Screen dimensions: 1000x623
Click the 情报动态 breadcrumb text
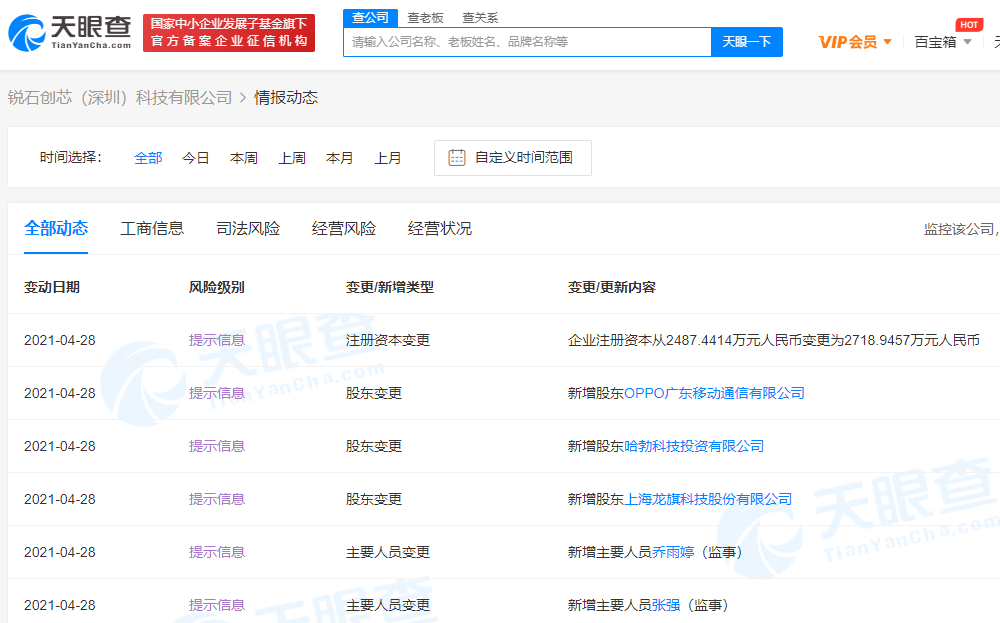[286, 98]
